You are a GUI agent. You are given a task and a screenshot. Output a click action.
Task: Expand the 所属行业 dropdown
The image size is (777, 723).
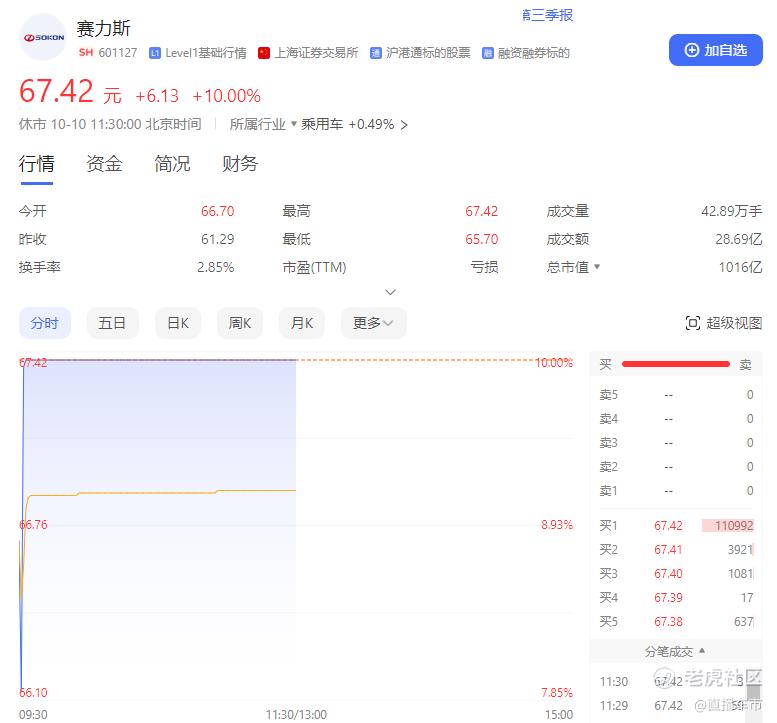(263, 124)
